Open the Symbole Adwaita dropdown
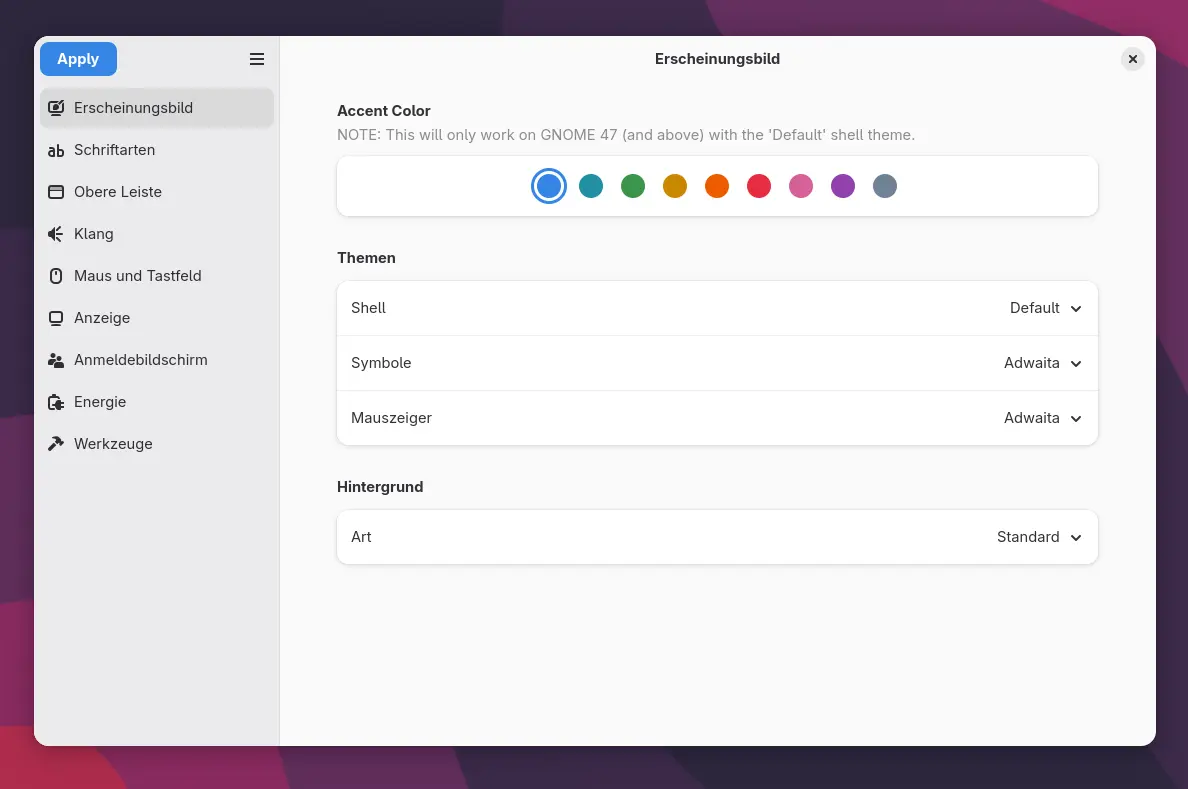 tap(1043, 363)
